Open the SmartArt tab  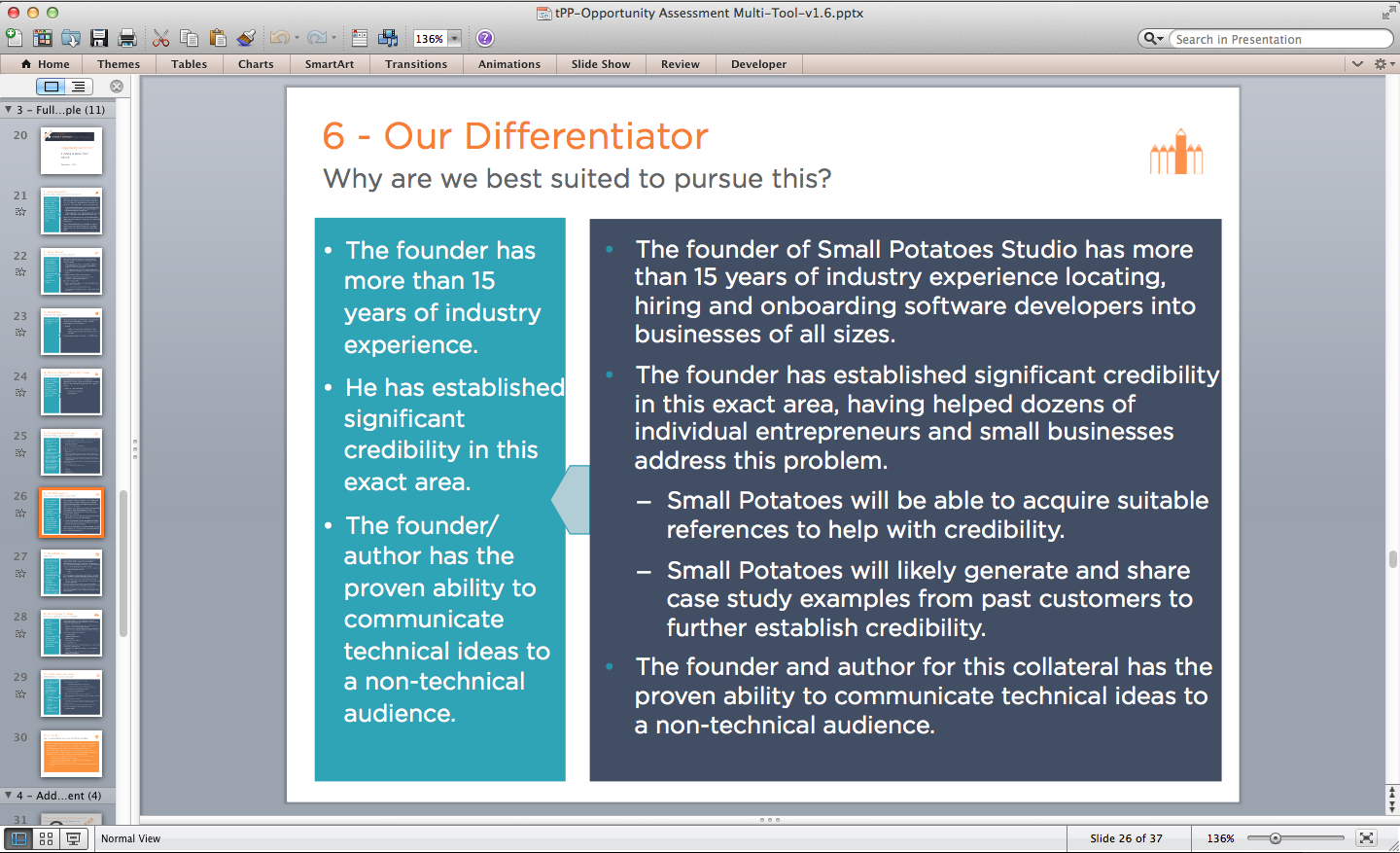tap(330, 64)
